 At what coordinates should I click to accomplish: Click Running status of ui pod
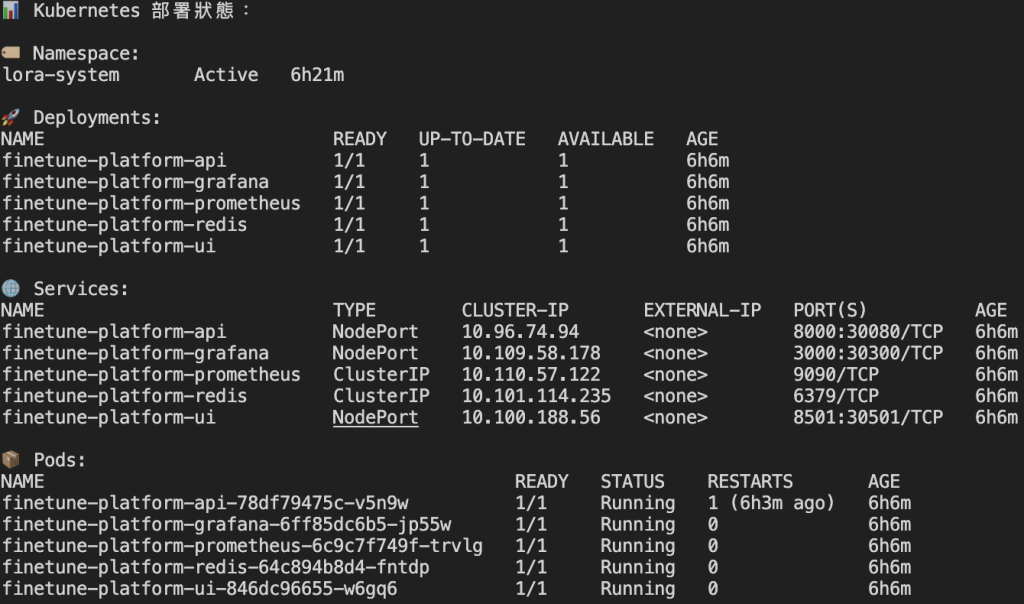pyautogui.click(x=637, y=589)
